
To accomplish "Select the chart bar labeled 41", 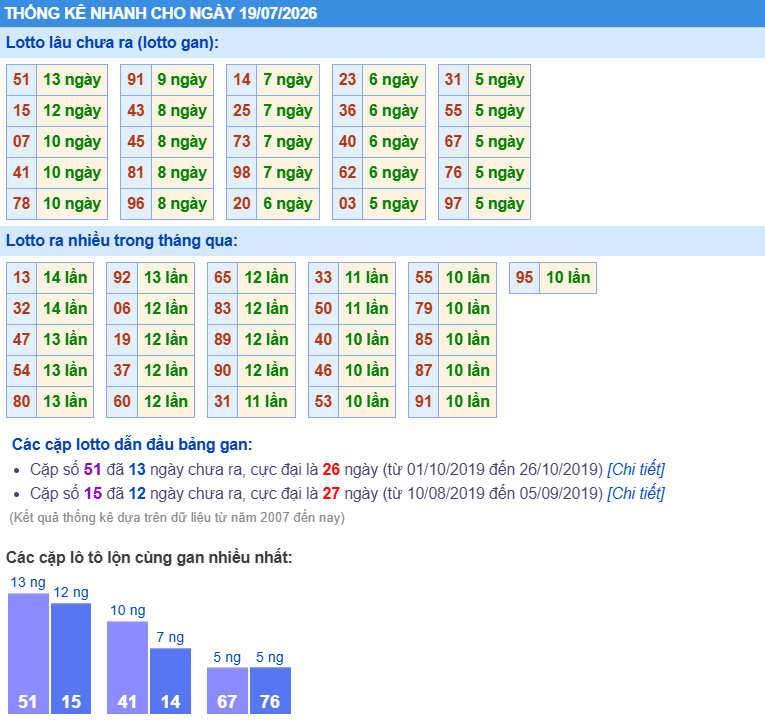I will pos(127,667).
